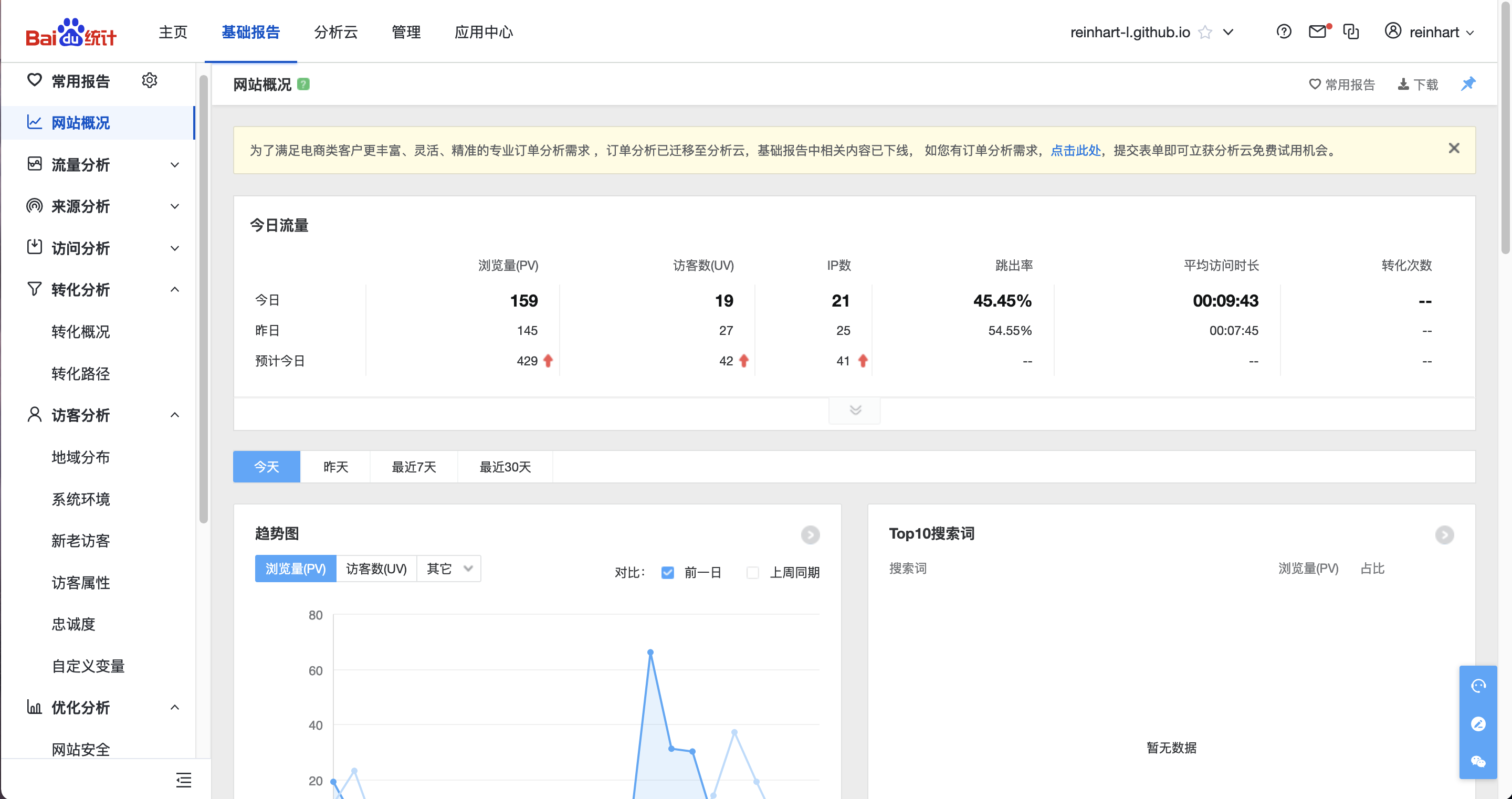Click the help circle icon in header
Image resolution: width=1512 pixels, height=799 pixels.
coord(1284,31)
